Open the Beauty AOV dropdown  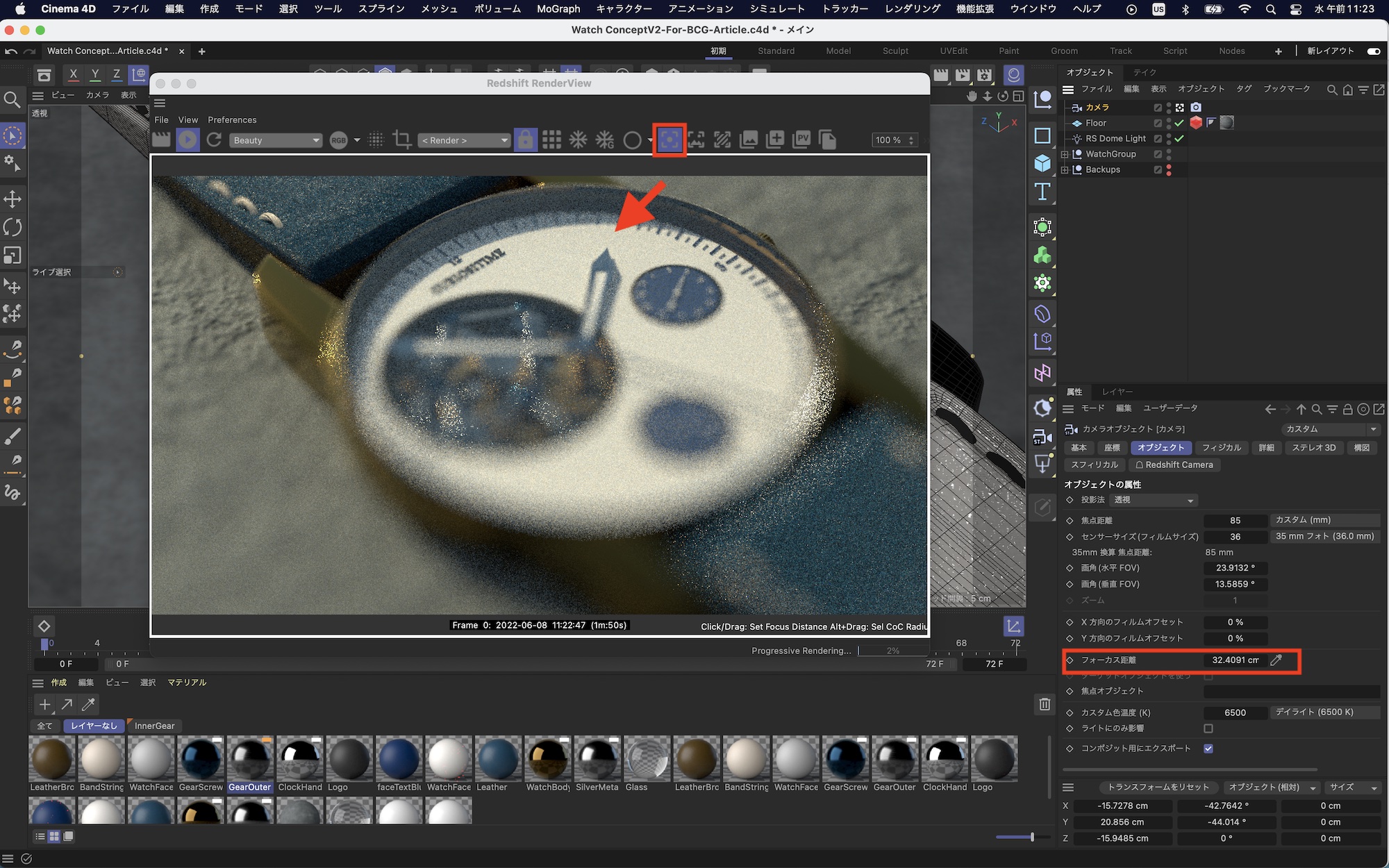(x=276, y=140)
